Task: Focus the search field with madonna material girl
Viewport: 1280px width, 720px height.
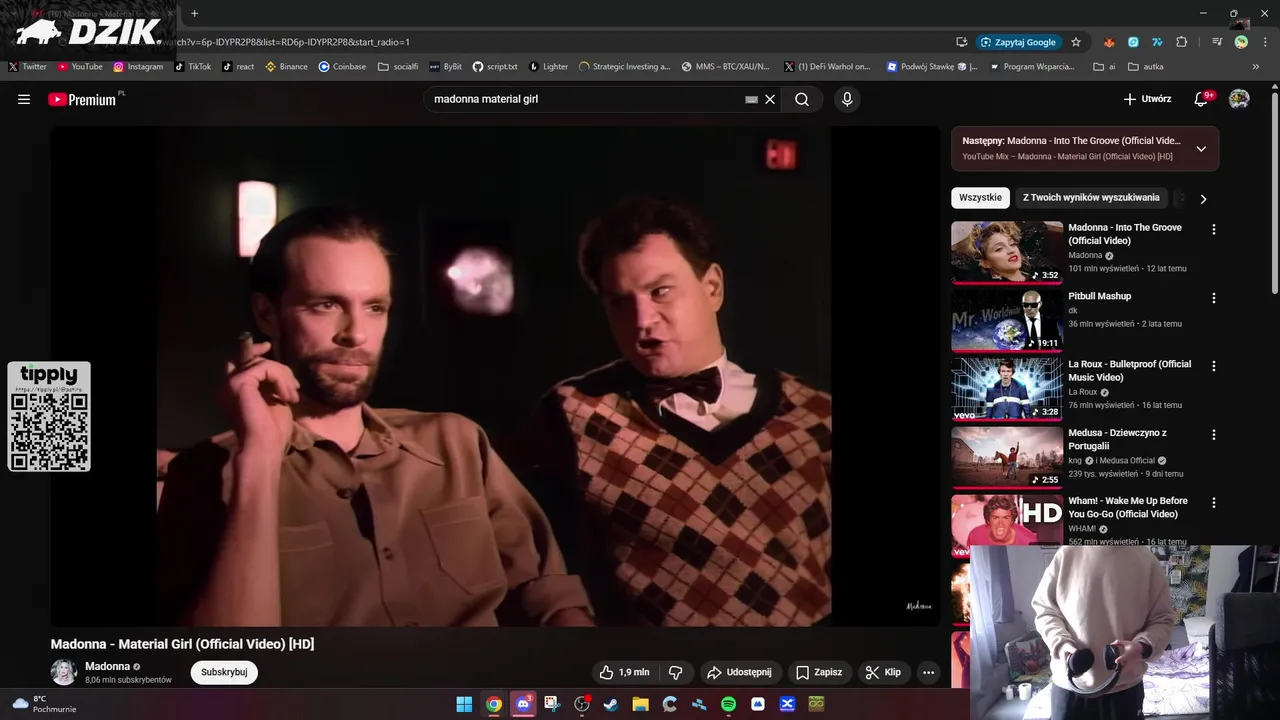Action: pos(585,99)
